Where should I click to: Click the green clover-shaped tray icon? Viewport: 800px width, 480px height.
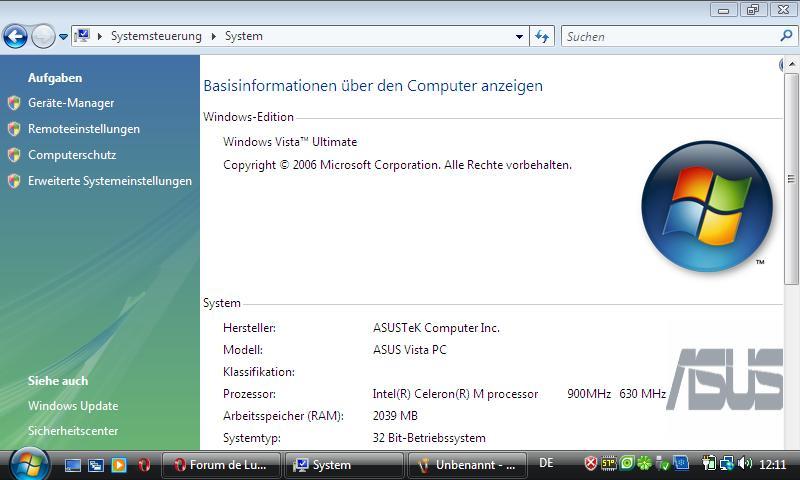645,463
